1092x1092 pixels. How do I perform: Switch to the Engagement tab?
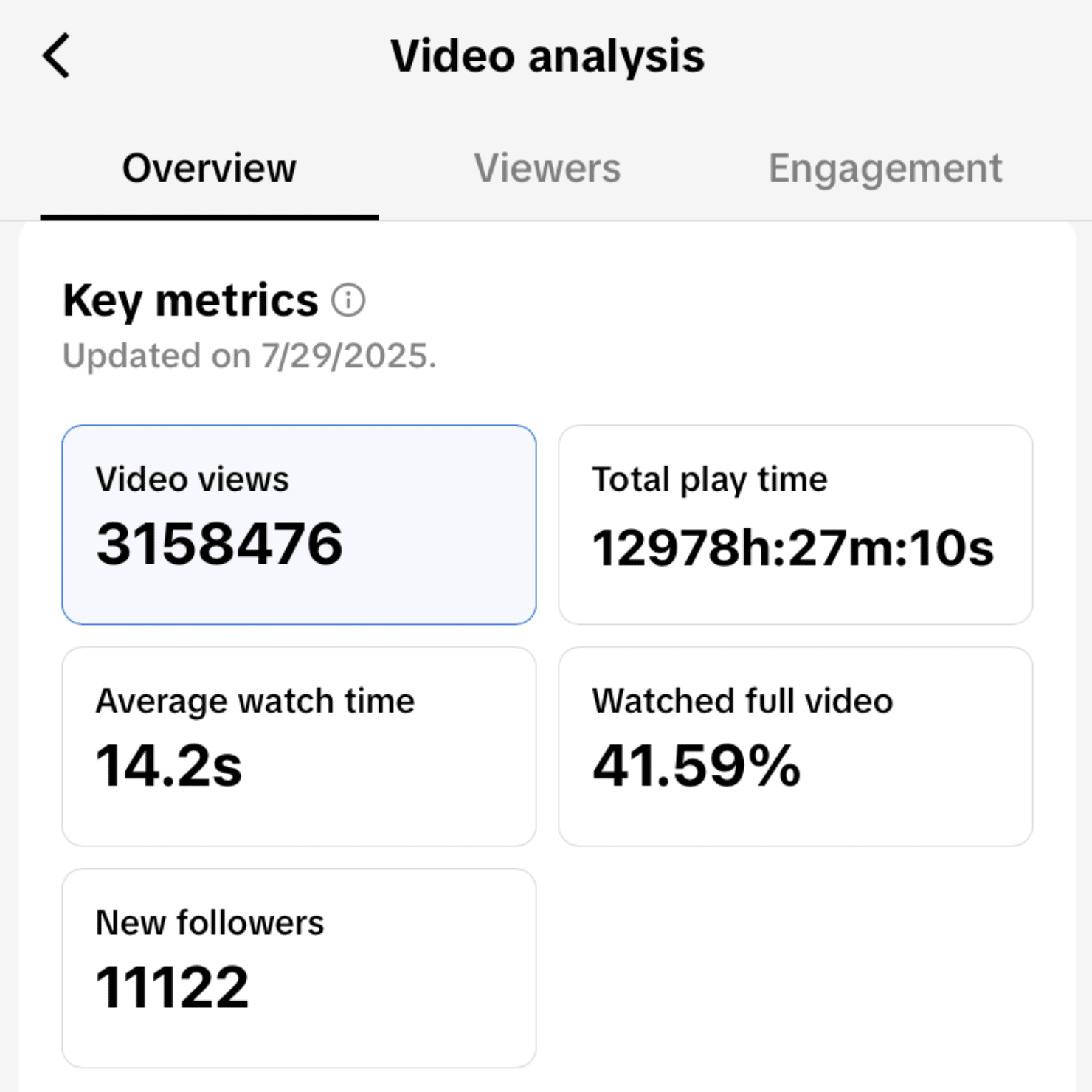885,168
